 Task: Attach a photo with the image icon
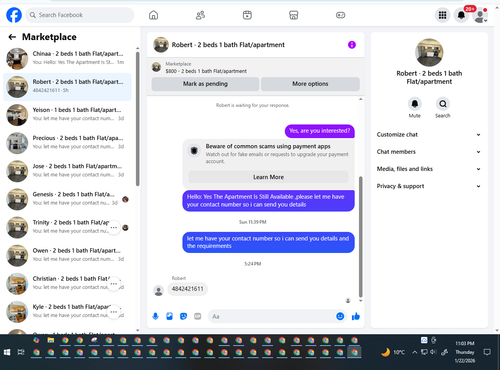[x=169, y=316]
